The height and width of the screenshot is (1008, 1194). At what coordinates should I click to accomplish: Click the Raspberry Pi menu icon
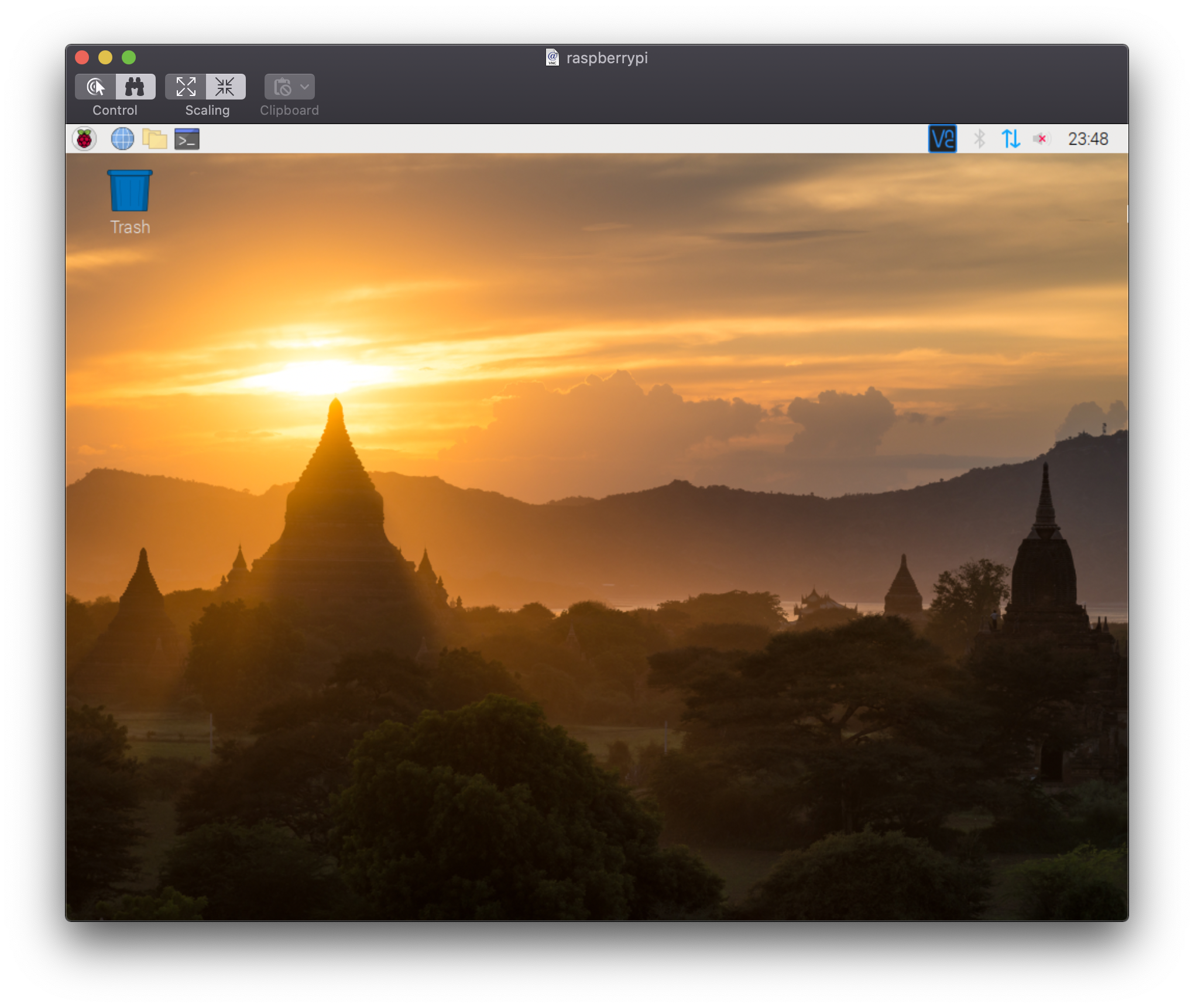(x=86, y=139)
